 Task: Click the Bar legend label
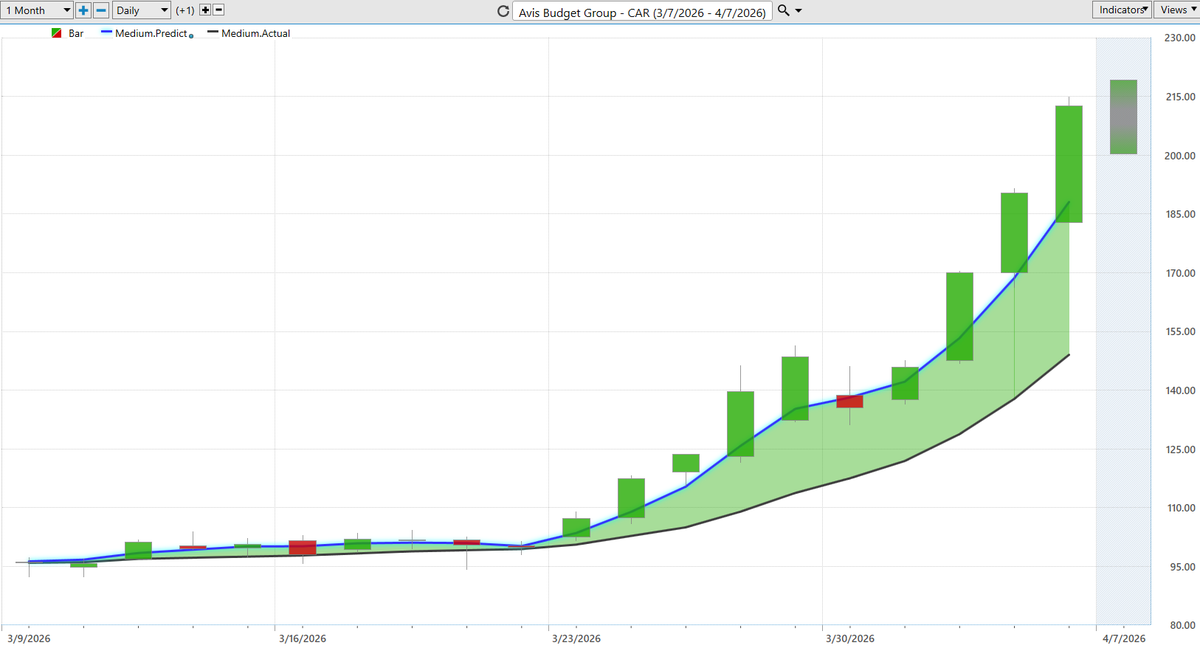[x=76, y=34]
